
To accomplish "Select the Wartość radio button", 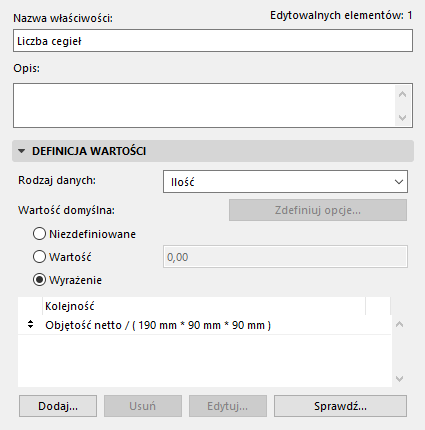I will [39, 257].
